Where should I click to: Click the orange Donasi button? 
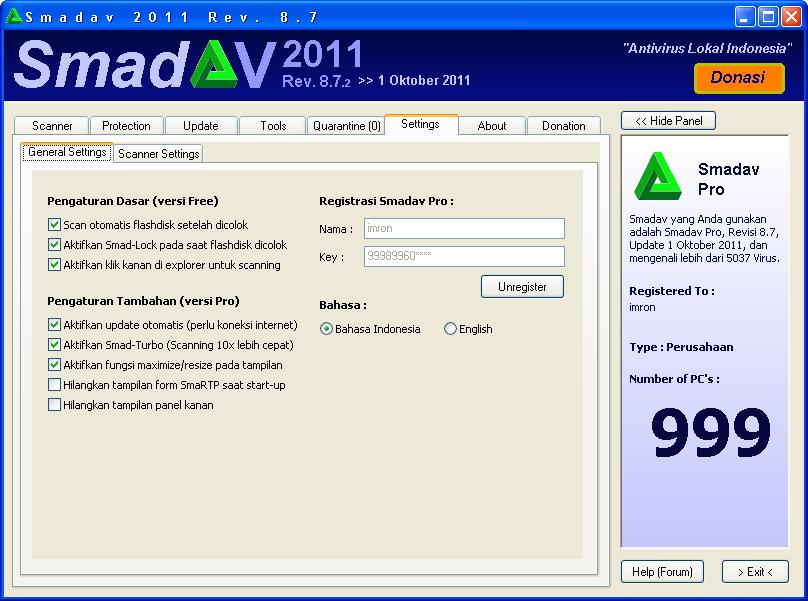click(739, 78)
